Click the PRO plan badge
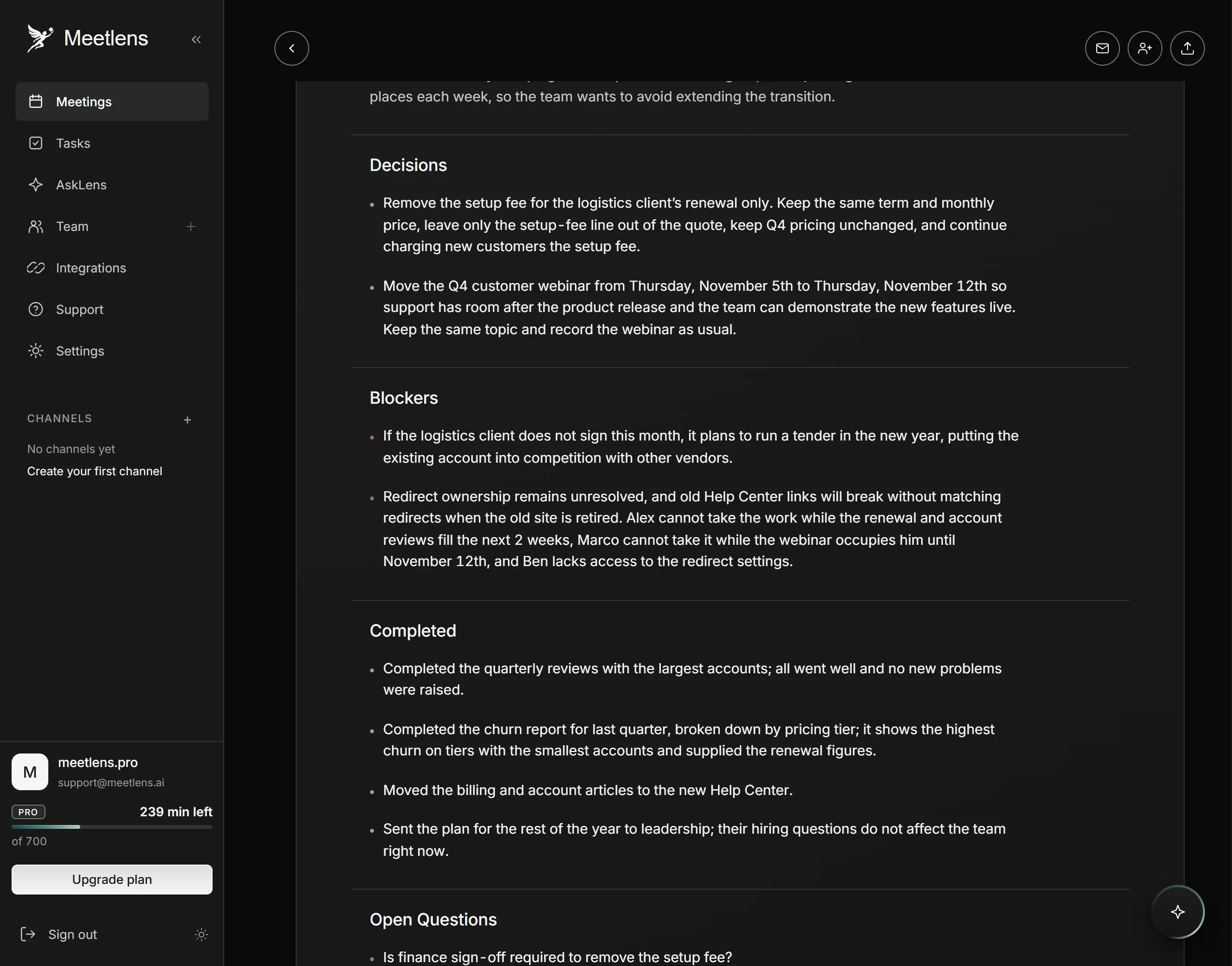Screen dimensions: 1232x966 click(29, 812)
